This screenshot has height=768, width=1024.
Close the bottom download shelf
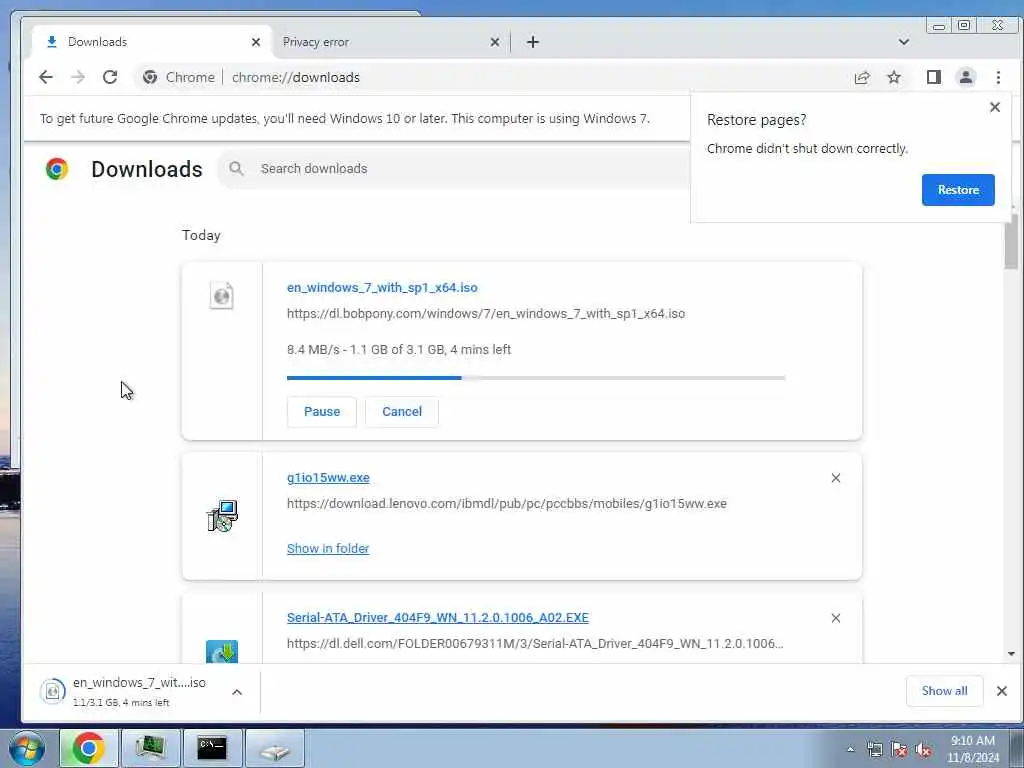point(1002,691)
